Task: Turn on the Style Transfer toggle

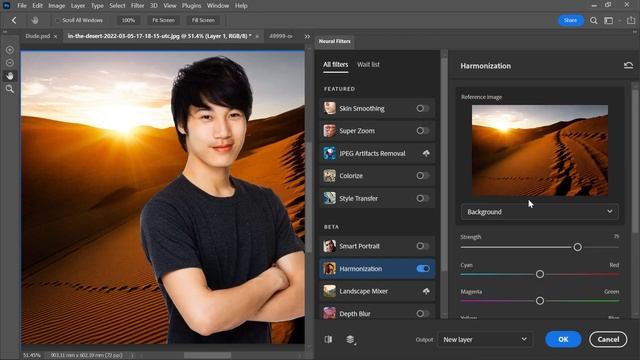Action: click(423, 198)
